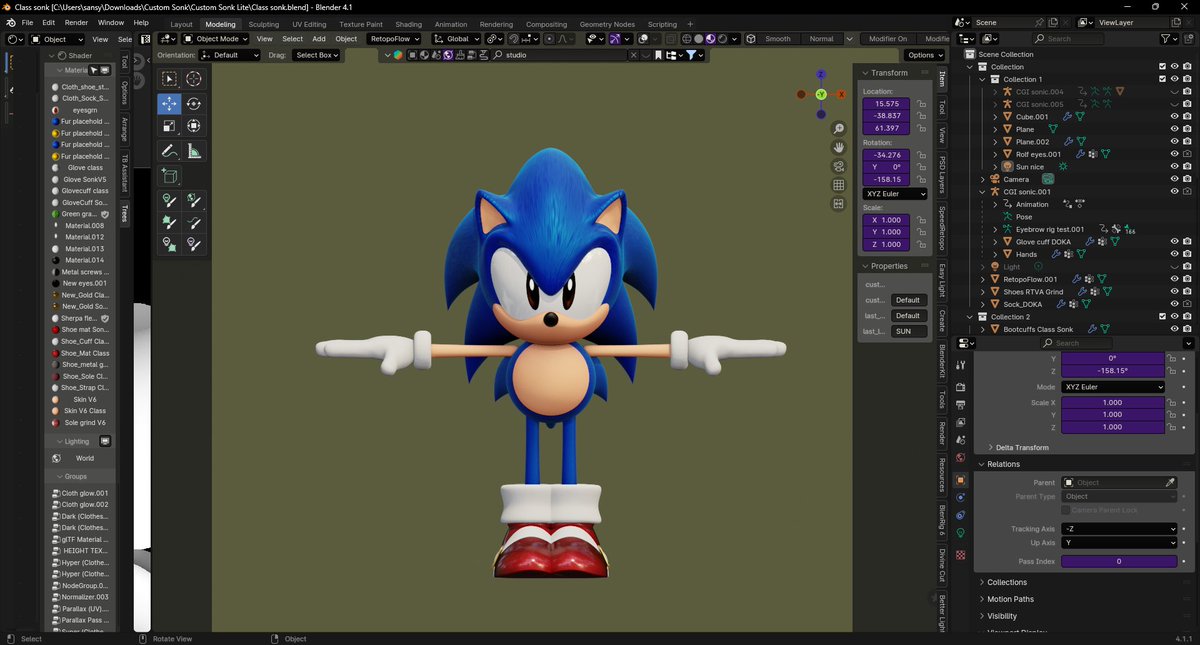Open the Options button in viewport header
This screenshot has height=645, width=1200.
pos(925,55)
